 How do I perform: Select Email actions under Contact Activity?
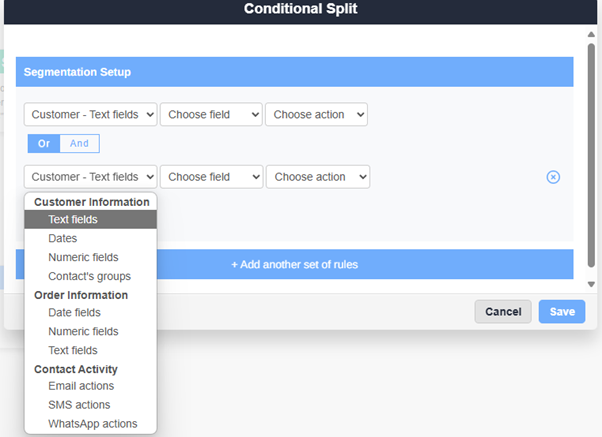coord(81,386)
